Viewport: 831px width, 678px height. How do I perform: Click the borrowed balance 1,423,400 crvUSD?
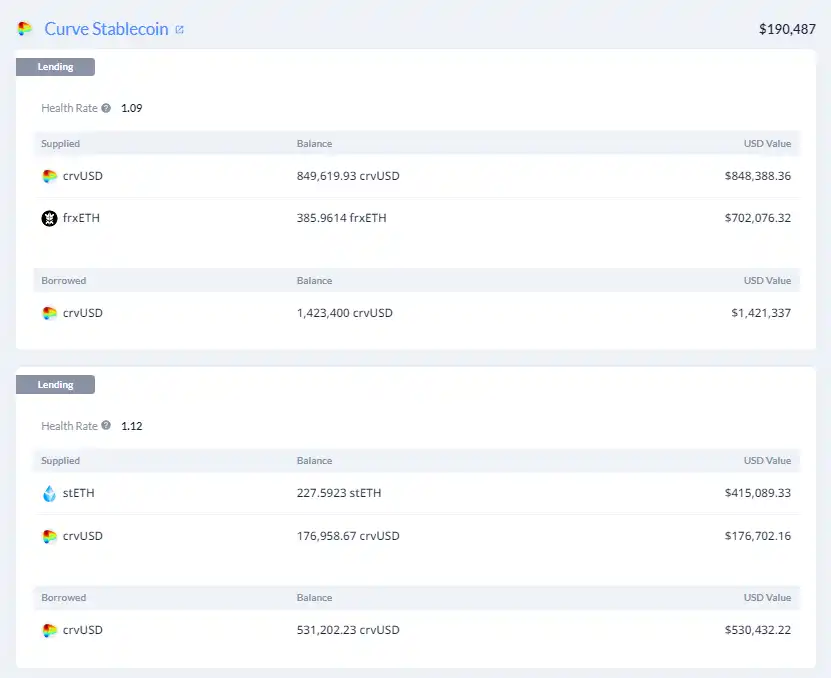(x=344, y=313)
